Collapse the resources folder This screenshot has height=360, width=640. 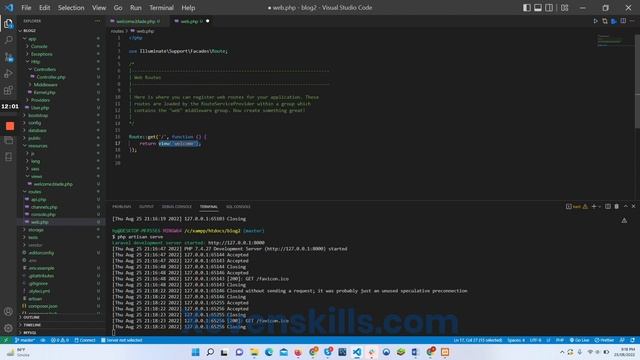[38, 146]
